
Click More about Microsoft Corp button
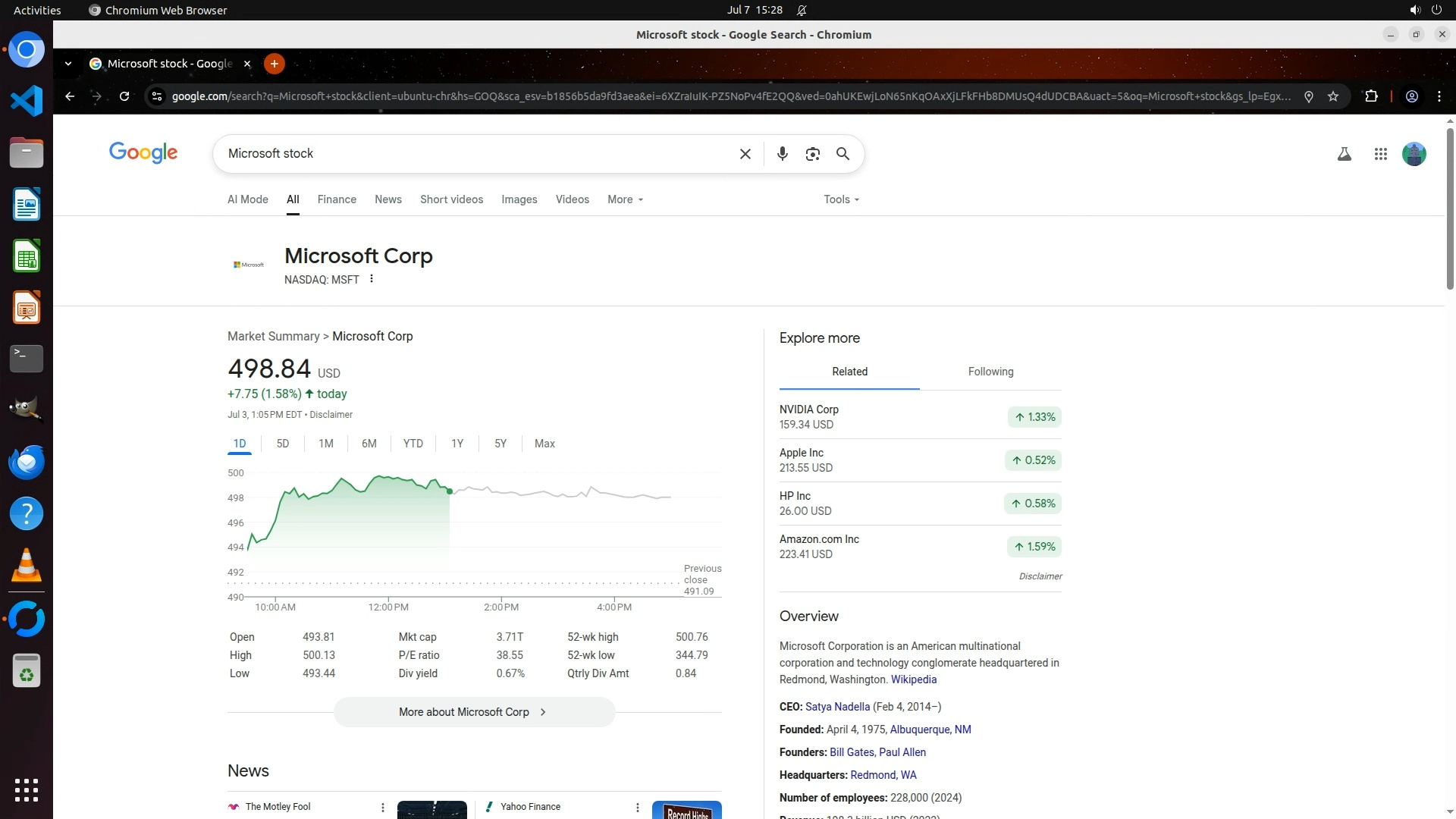click(474, 712)
